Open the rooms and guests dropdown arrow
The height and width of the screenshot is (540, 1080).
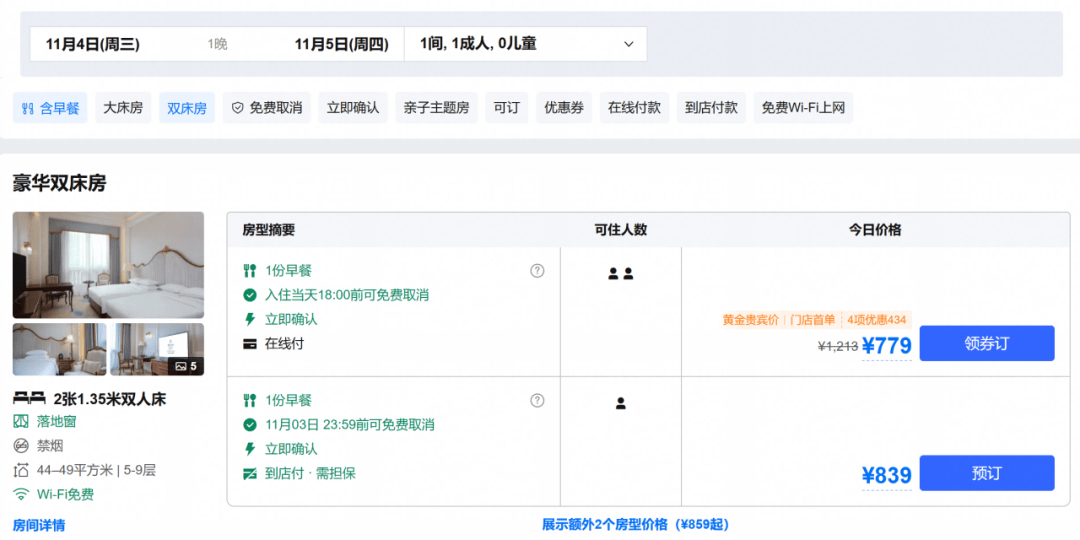[628, 44]
